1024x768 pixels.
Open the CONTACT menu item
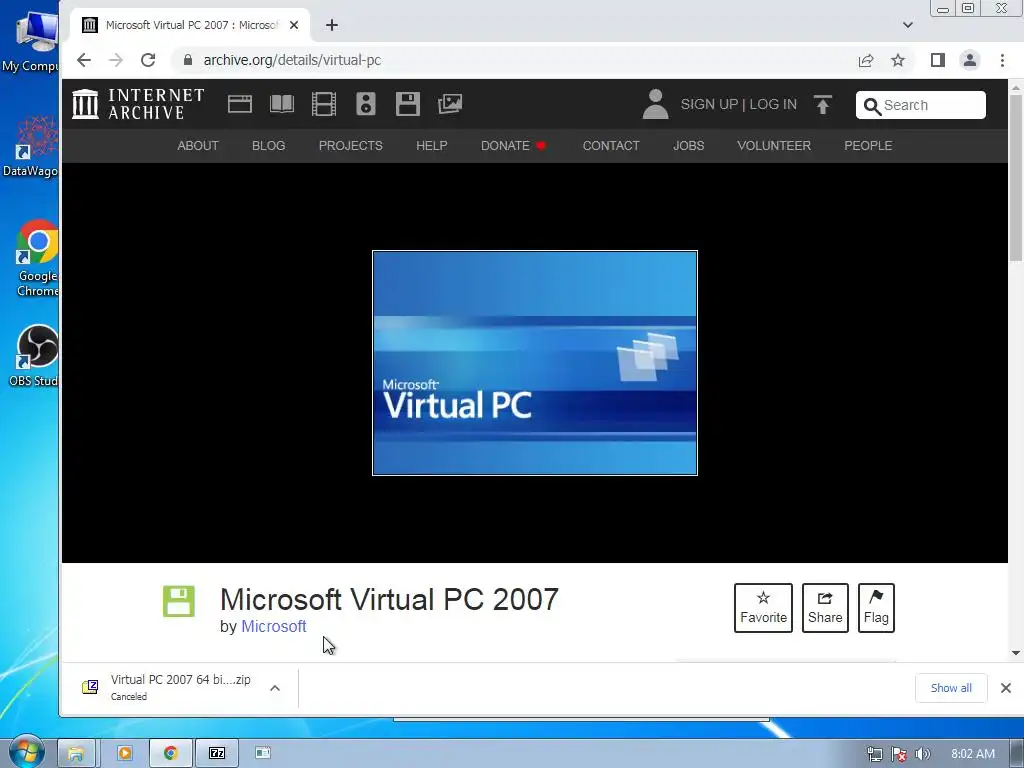point(611,146)
